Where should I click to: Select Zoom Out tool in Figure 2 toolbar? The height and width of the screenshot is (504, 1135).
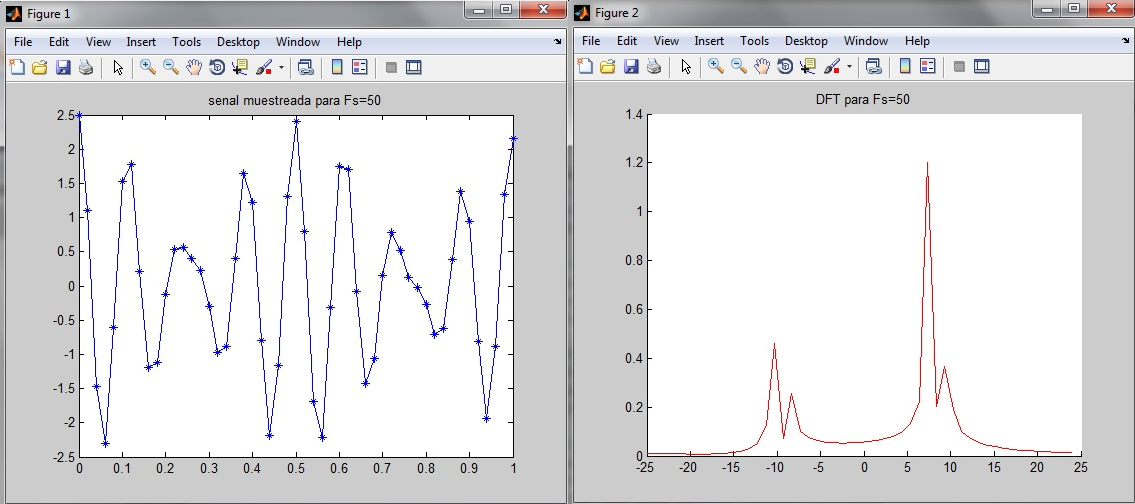click(x=739, y=67)
